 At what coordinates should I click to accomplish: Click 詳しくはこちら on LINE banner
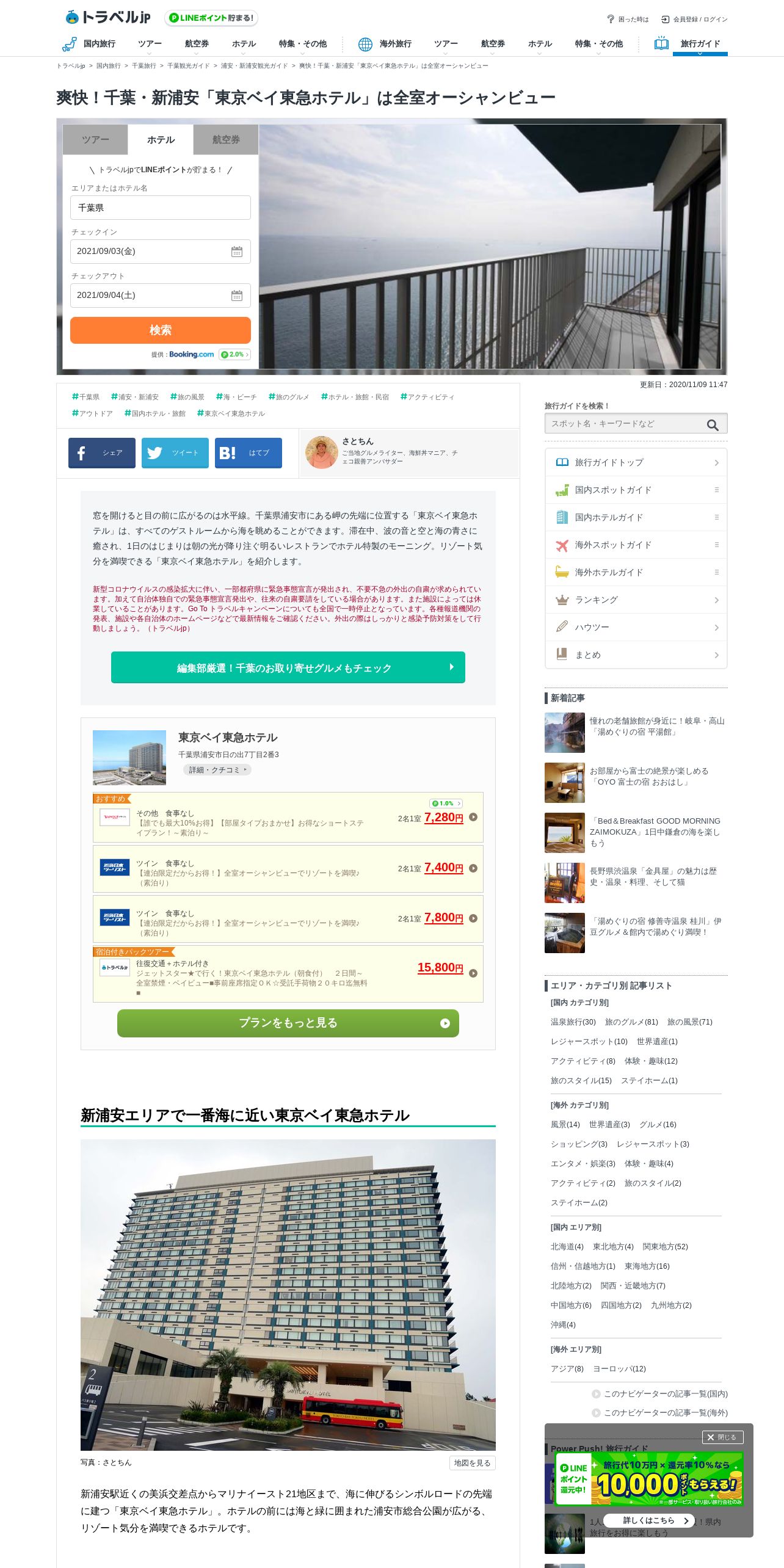click(x=649, y=1520)
